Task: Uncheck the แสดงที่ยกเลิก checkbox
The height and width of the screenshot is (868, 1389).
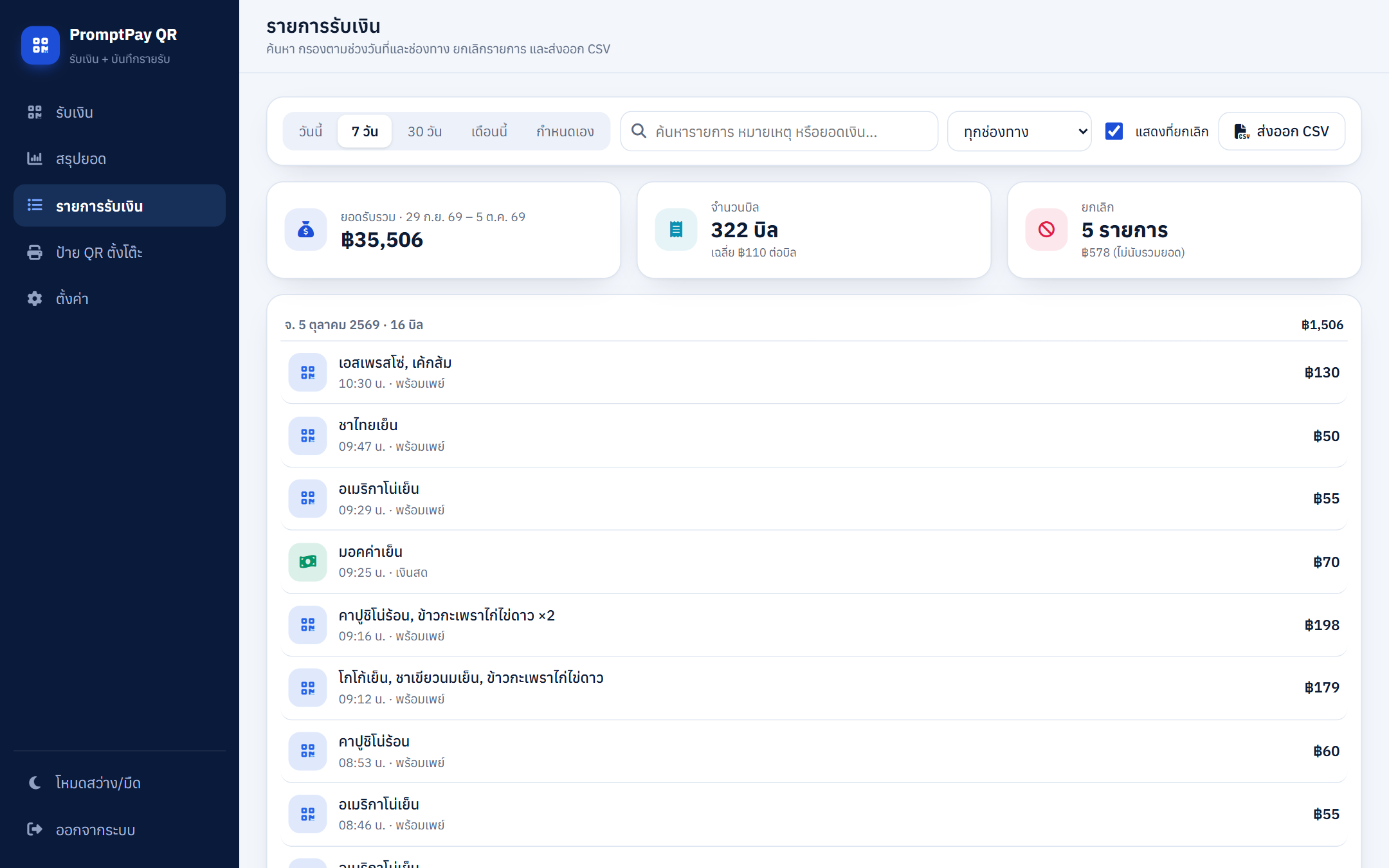Action: [1114, 131]
